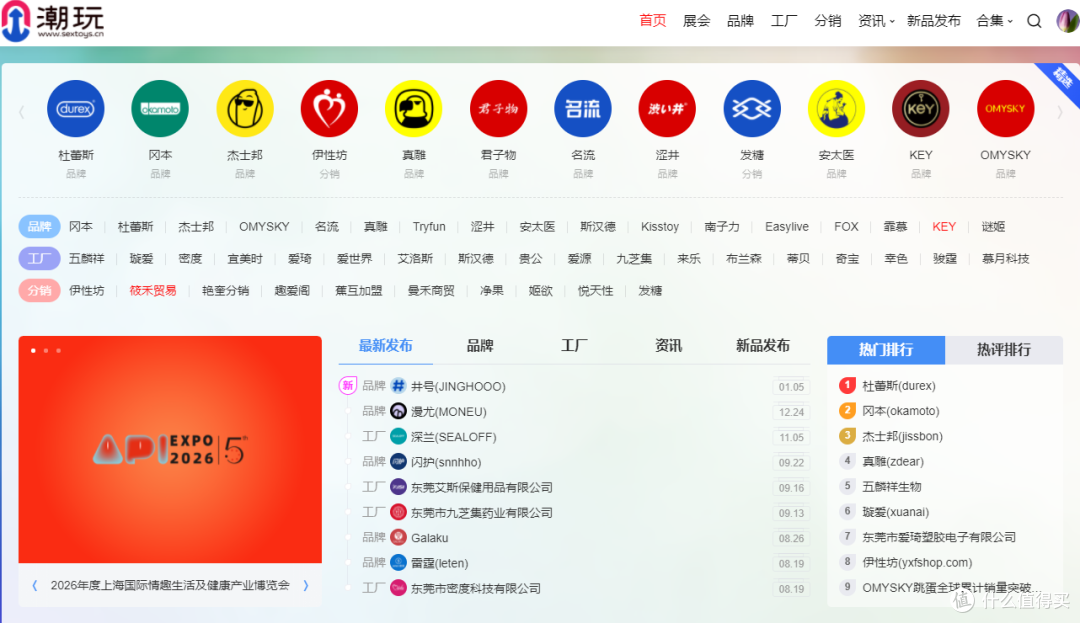
Task: Click the search magnifier icon
Action: click(1034, 21)
